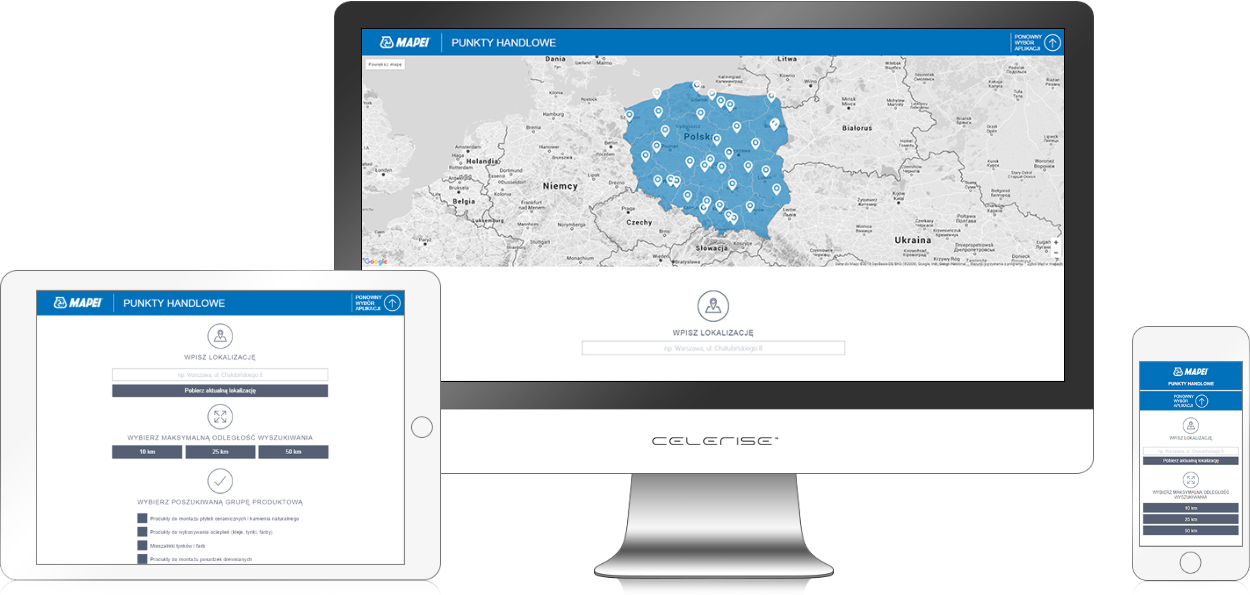Click the expand-arrows distance icon on the phone
Viewport: 1250px width, 595px height.
click(1190, 478)
